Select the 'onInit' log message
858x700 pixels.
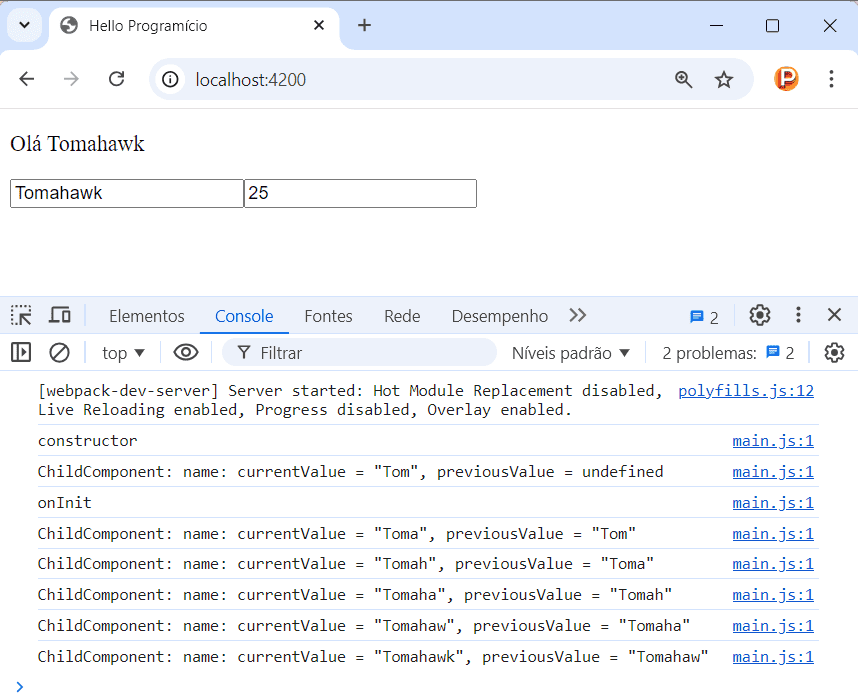click(65, 502)
